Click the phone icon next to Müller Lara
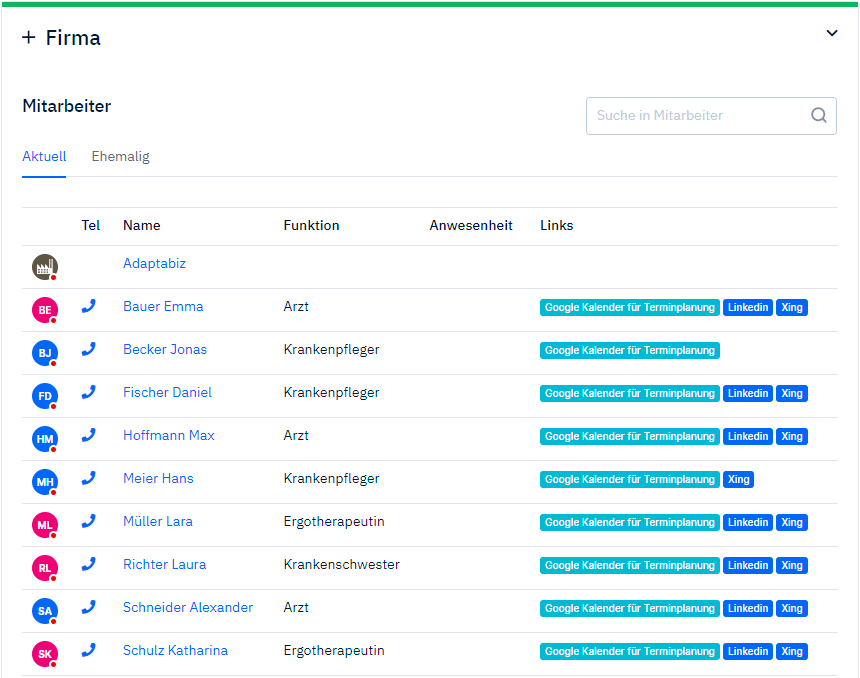860x678 pixels. [x=89, y=522]
